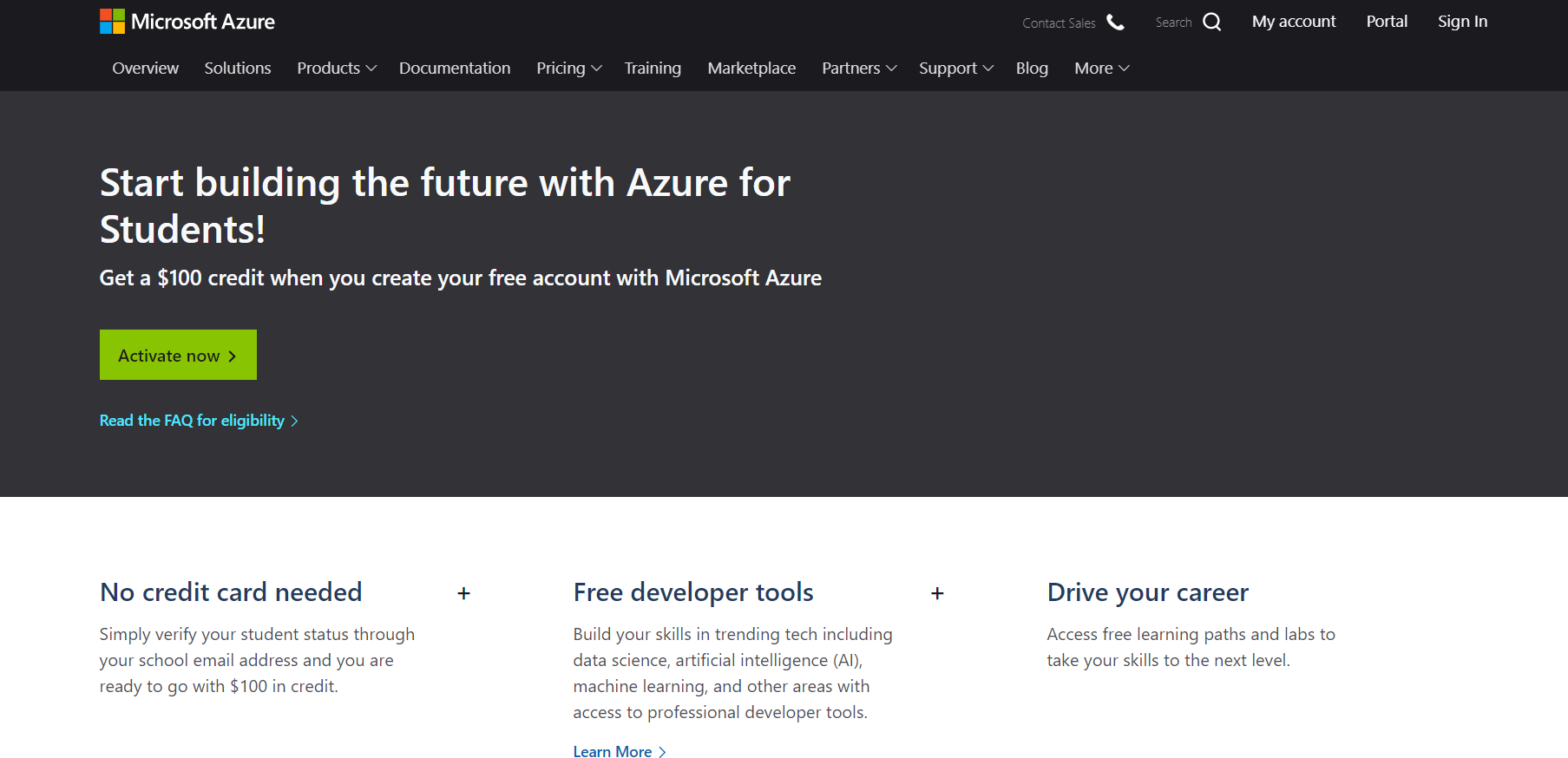Go to the Azure Portal
The image size is (1568, 758).
tap(1387, 22)
